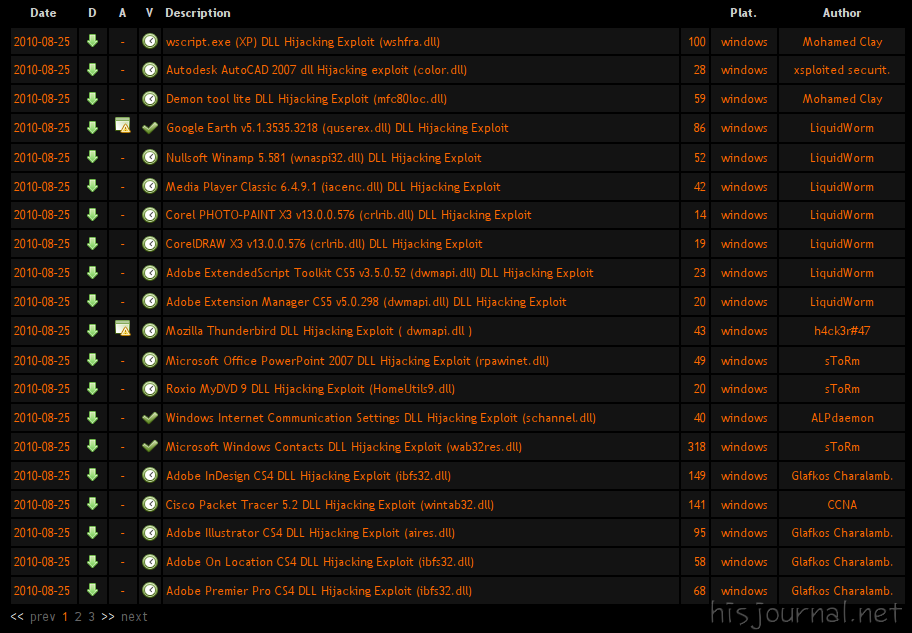
Task: Click verified checkmark for Google Earth exploit
Action: point(150,127)
